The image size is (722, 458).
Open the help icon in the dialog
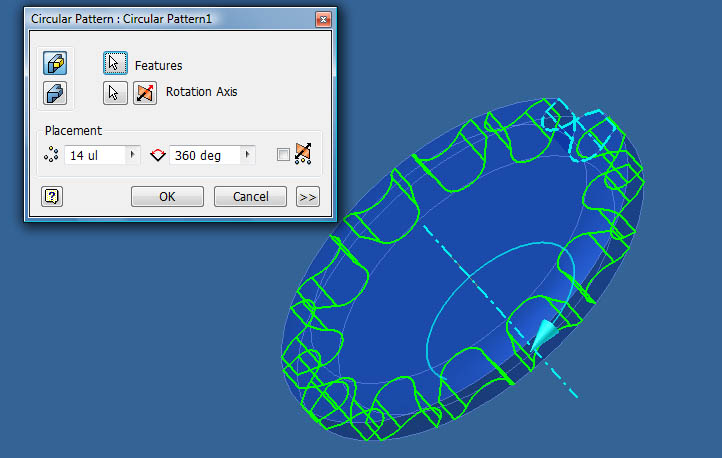[52, 197]
